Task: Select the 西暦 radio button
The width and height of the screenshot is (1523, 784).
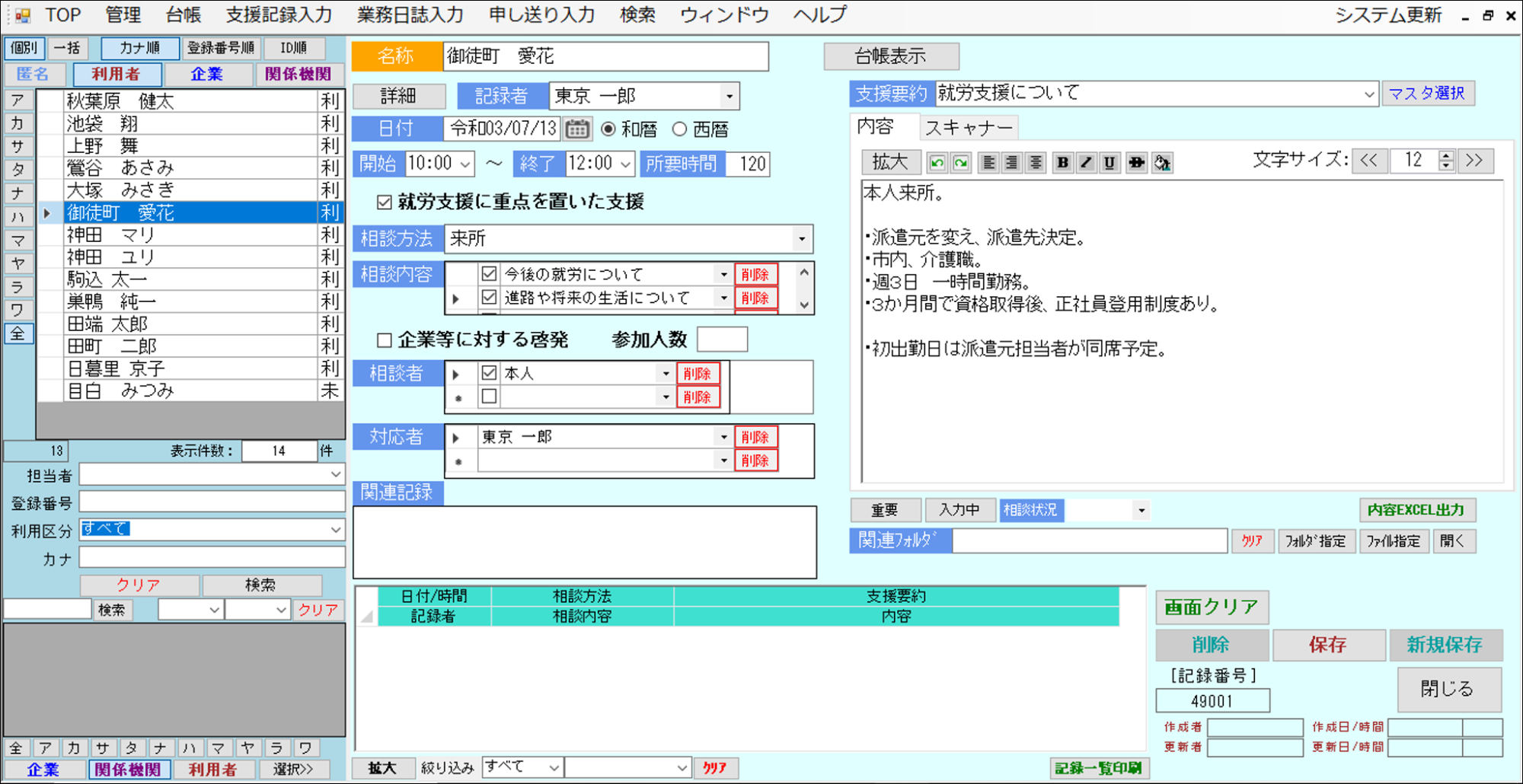Action: point(679,129)
